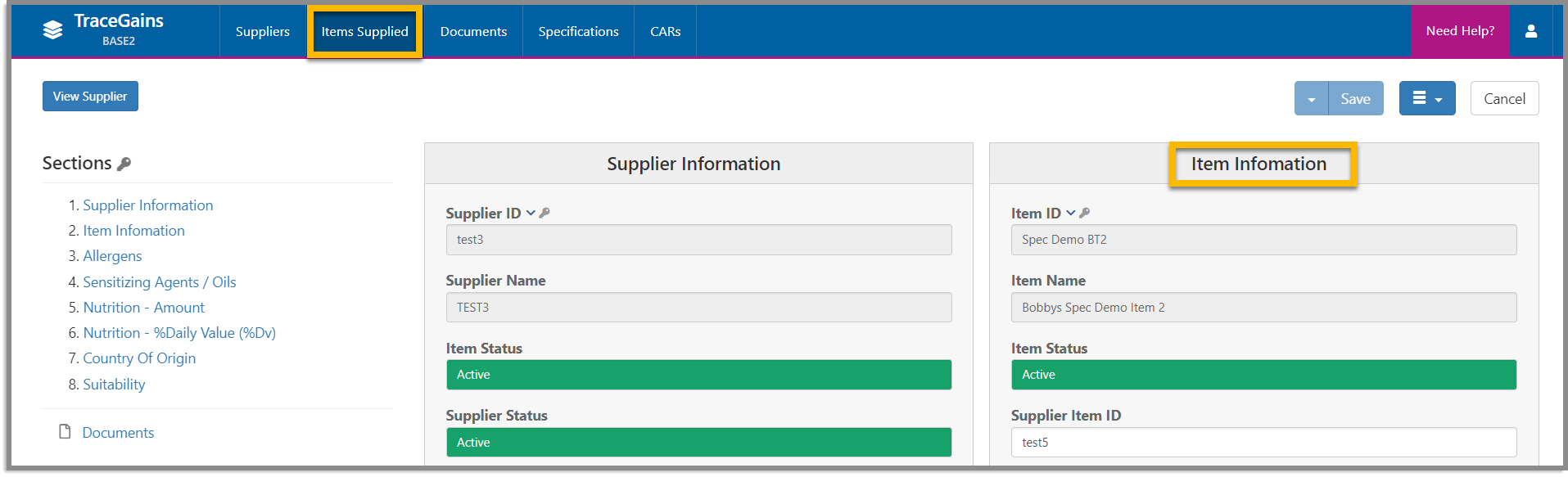1568x477 pixels.
Task: Open the user profile icon
Action: tap(1530, 31)
